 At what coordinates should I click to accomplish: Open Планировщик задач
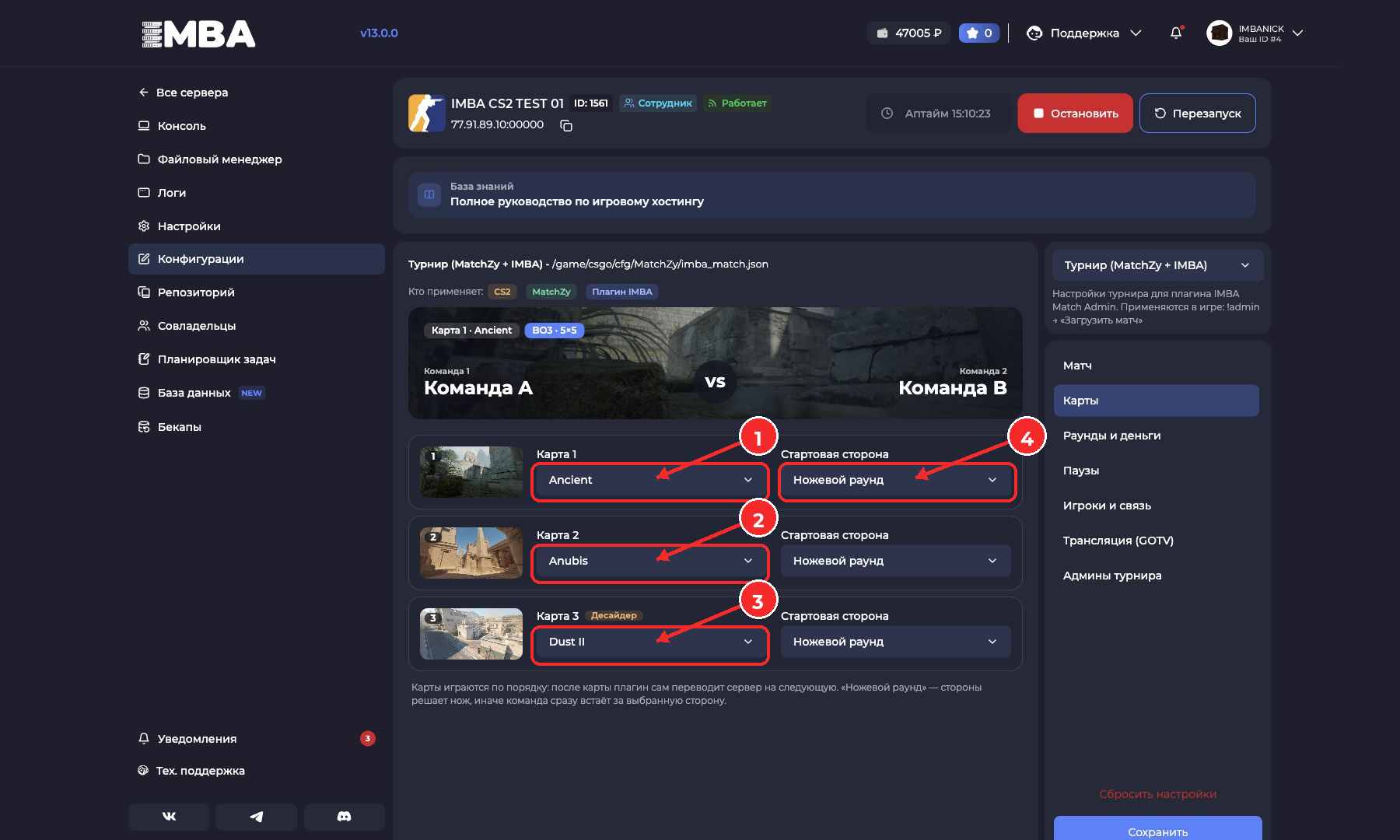click(x=257, y=359)
